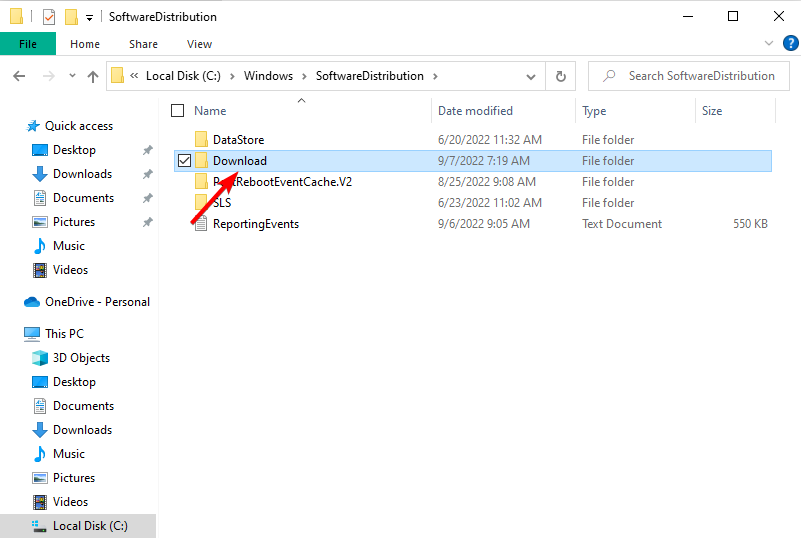Select This PC in navigation pane
This screenshot has width=801, height=538.
point(64,334)
